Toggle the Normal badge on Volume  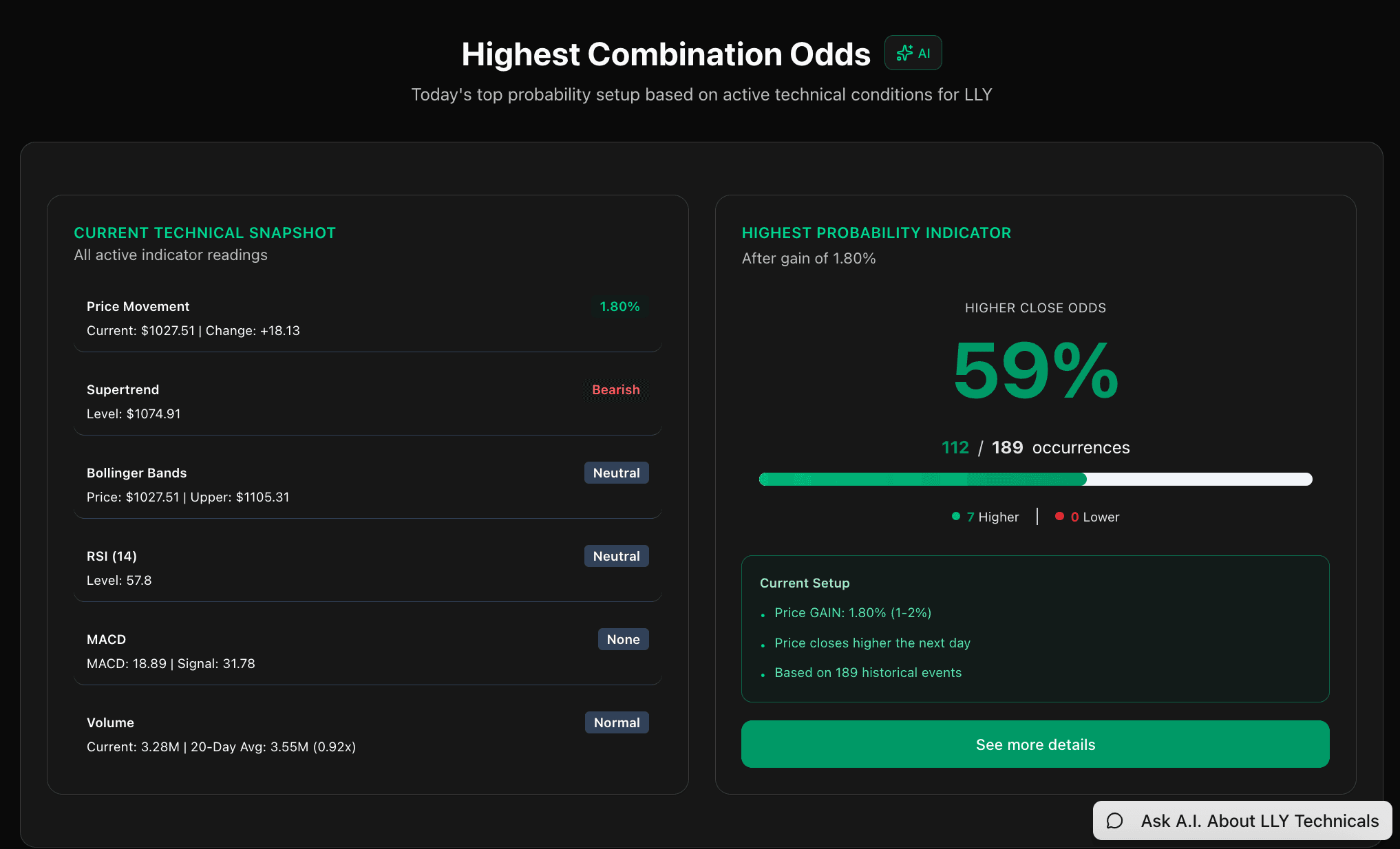click(x=616, y=722)
